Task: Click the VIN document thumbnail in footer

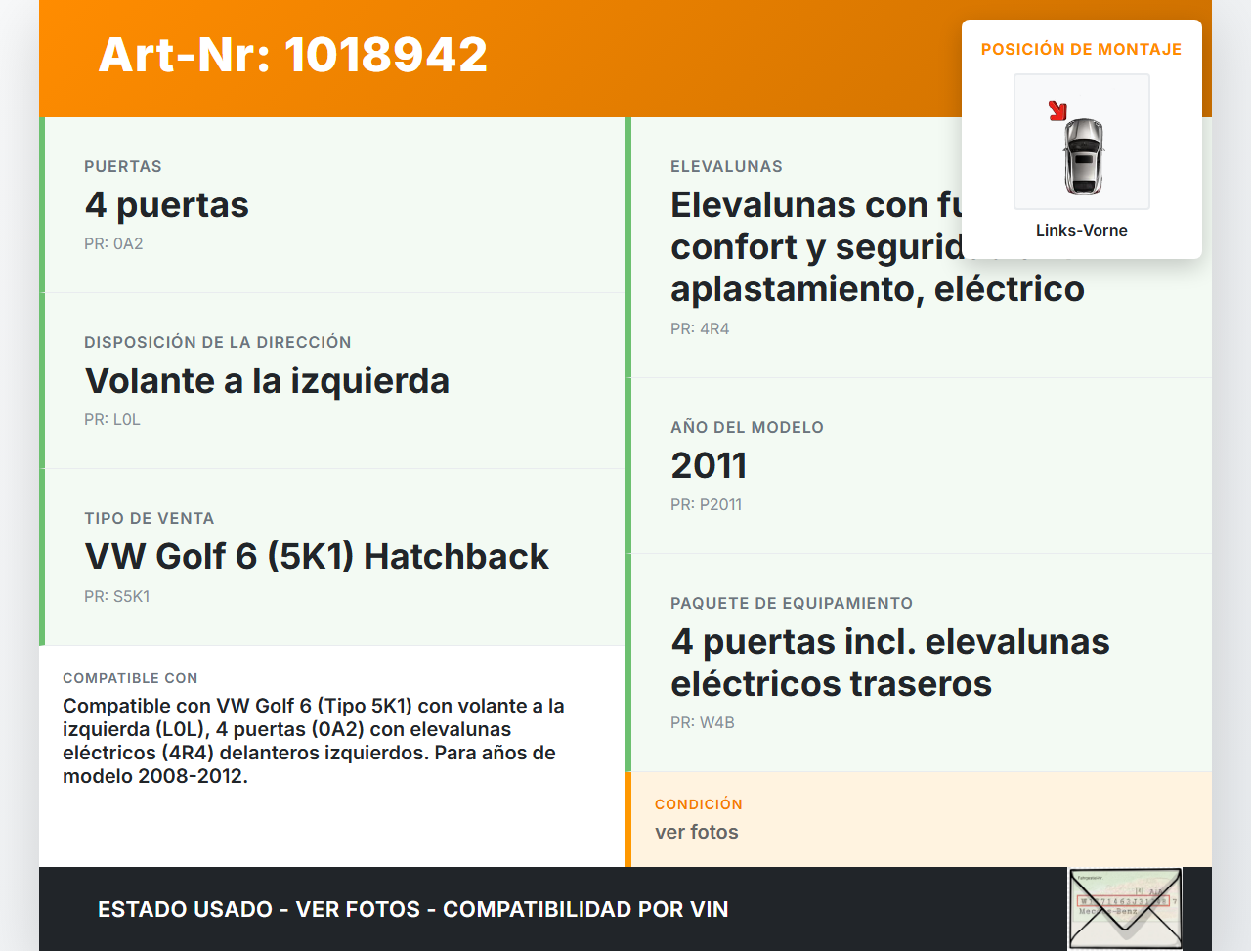Action: pos(1124,908)
